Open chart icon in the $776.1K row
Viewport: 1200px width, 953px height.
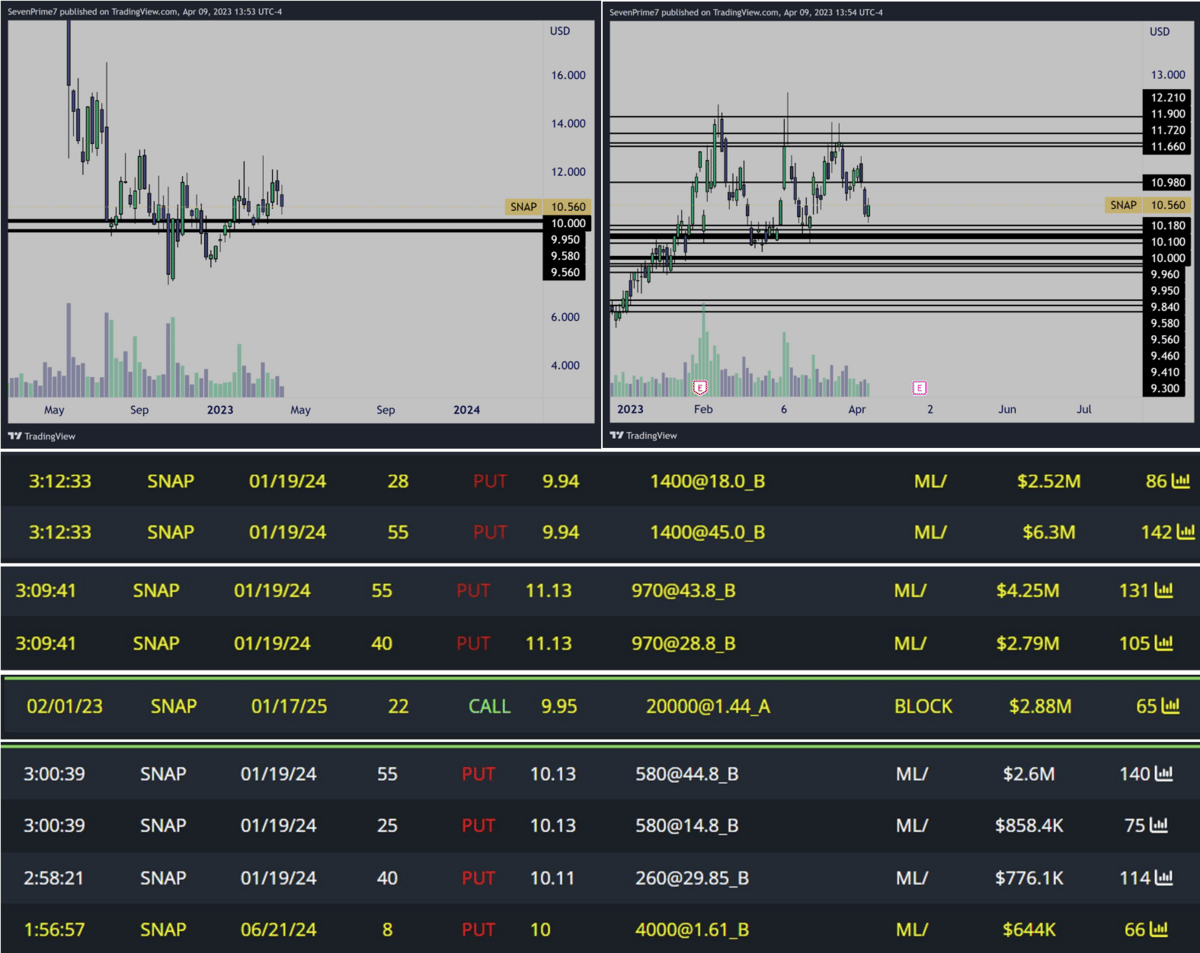pos(1164,877)
